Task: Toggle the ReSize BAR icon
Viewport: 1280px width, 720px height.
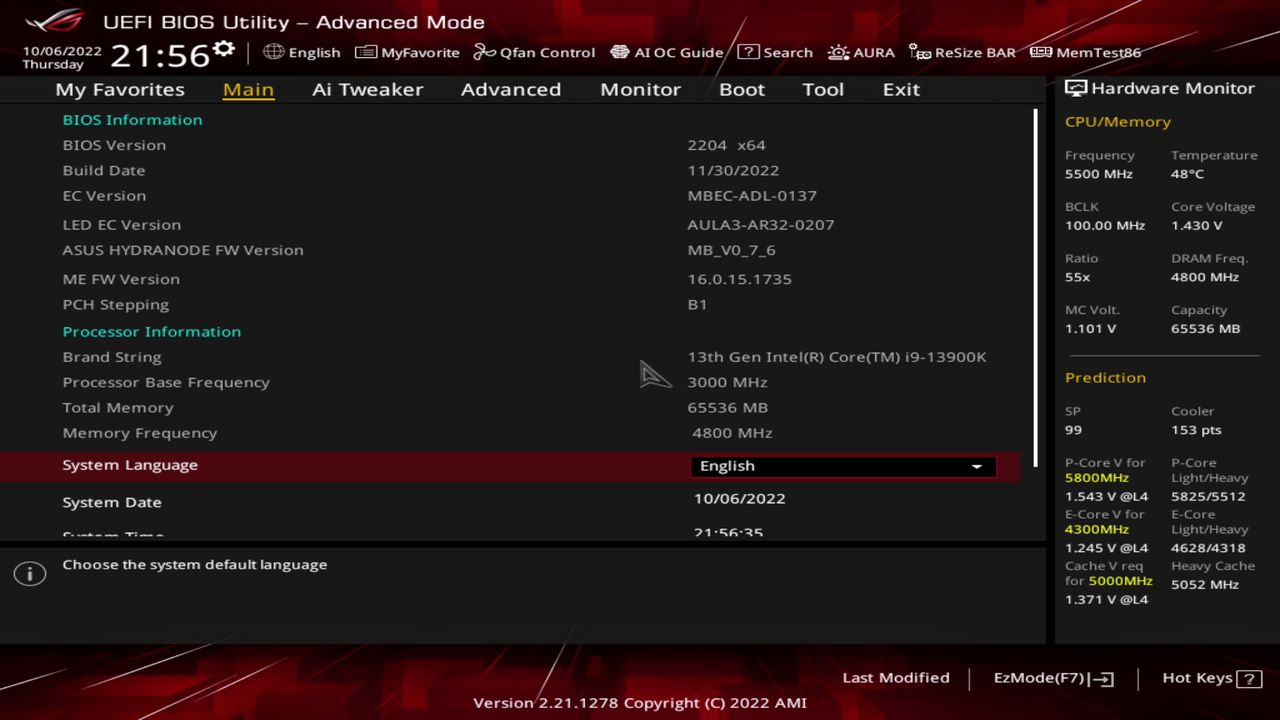Action: 920,52
